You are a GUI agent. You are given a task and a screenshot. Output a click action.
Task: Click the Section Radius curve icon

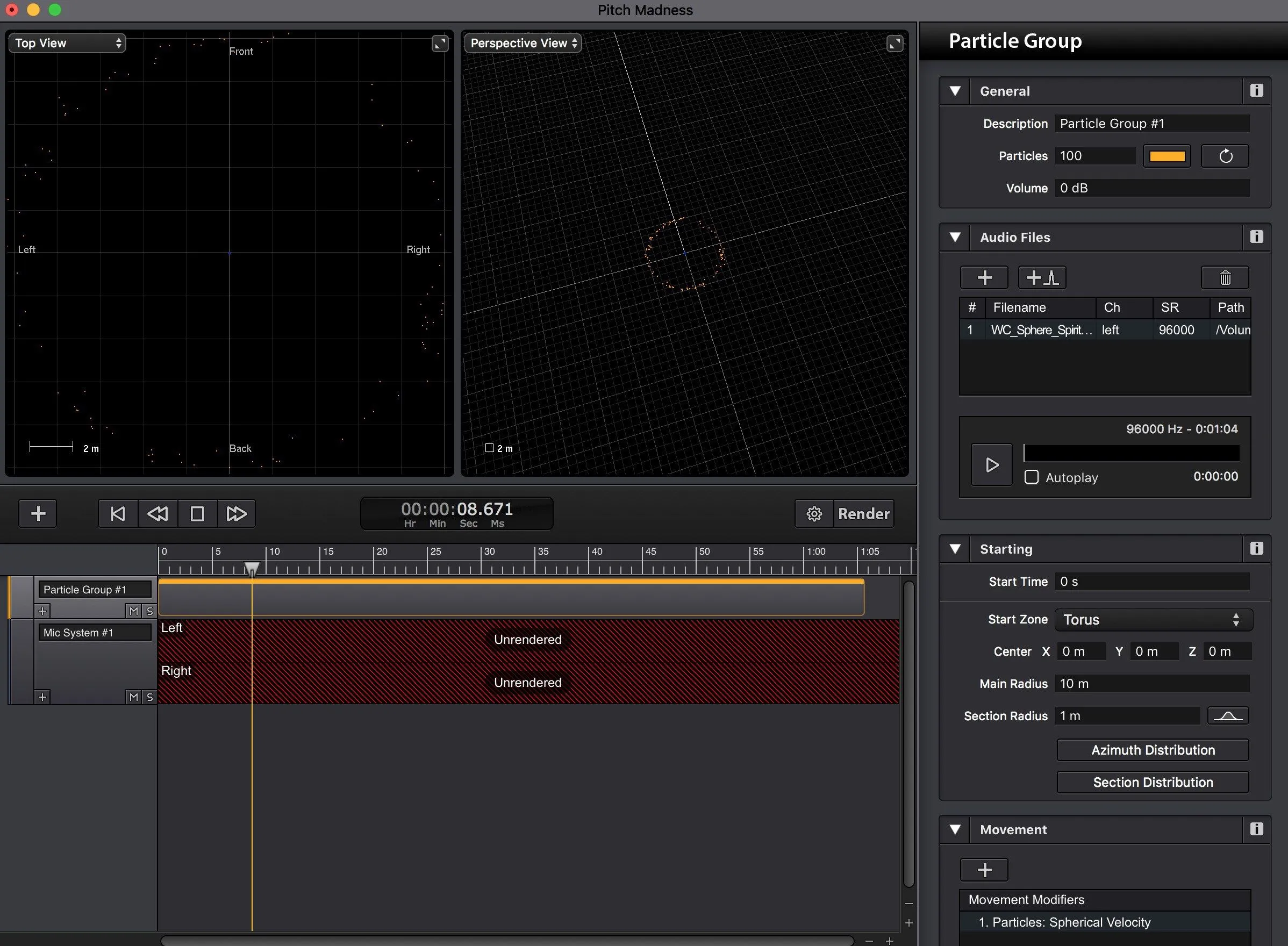(x=1227, y=716)
